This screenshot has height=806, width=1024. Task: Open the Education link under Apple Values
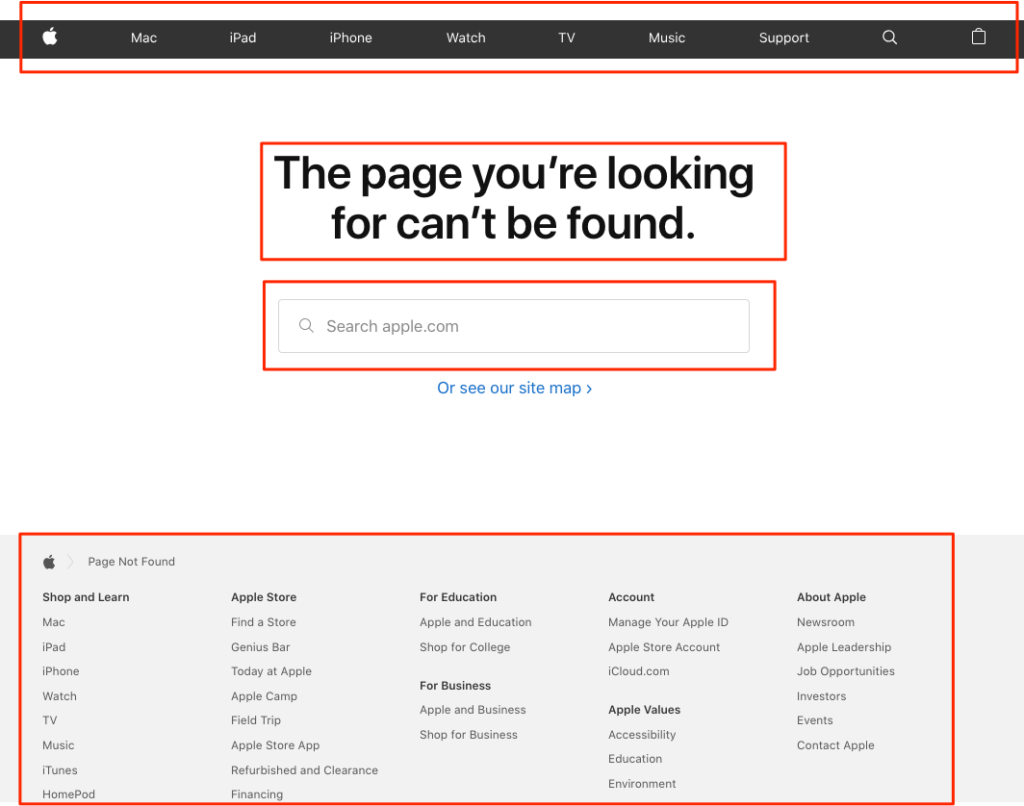(x=635, y=759)
